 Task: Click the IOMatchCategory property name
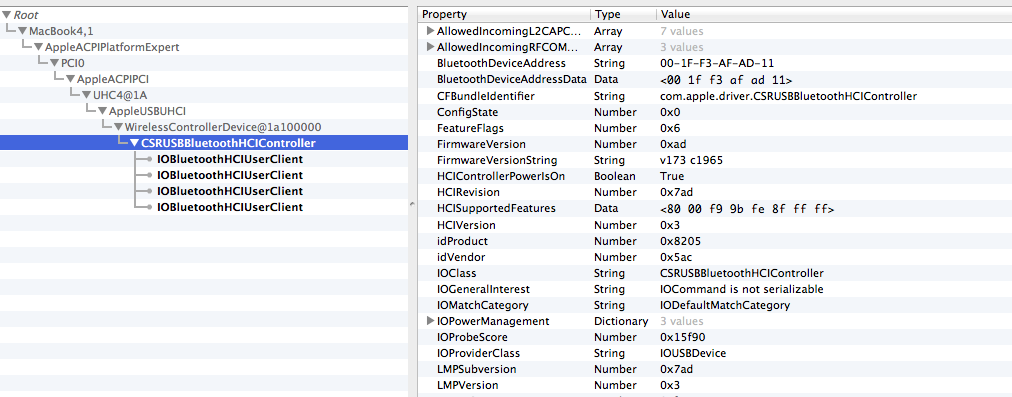coord(483,305)
